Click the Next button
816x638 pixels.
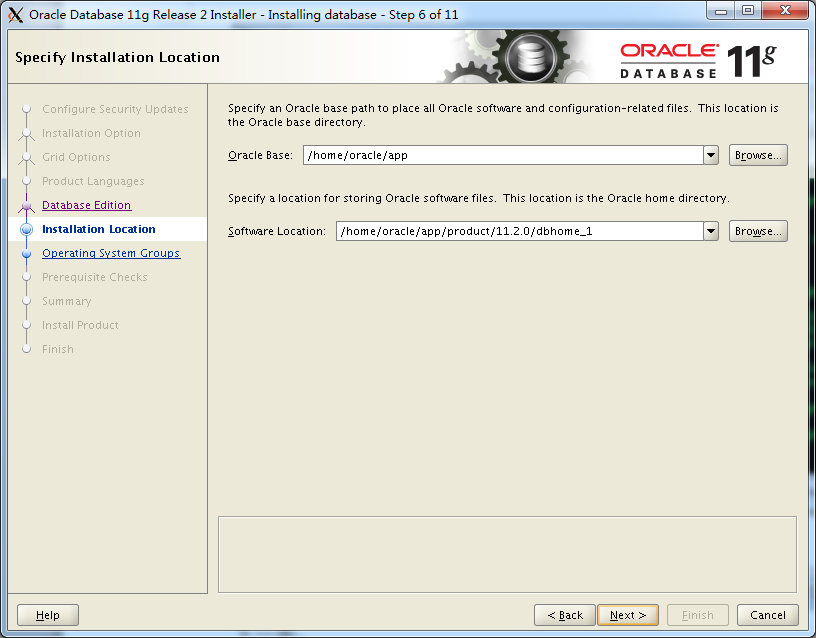(628, 615)
